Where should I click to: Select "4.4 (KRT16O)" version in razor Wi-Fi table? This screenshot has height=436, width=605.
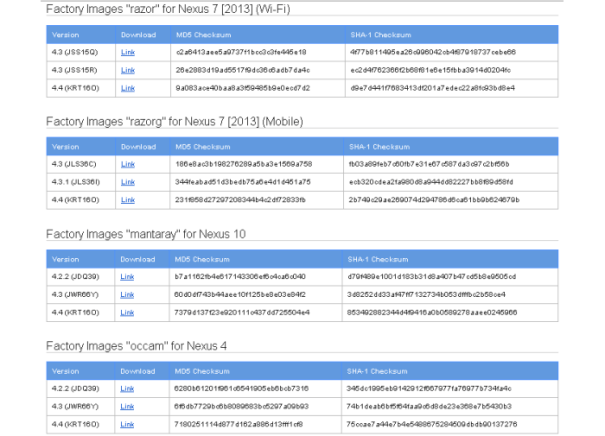76,88
